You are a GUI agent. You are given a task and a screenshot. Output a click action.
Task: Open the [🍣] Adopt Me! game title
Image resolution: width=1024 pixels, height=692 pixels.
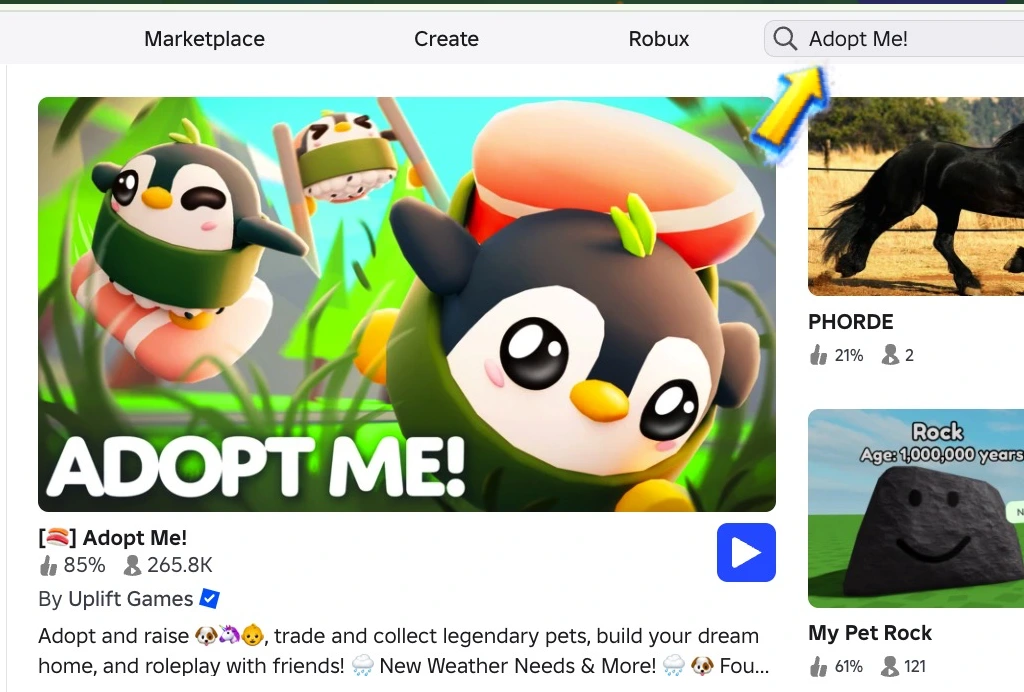[112, 537]
